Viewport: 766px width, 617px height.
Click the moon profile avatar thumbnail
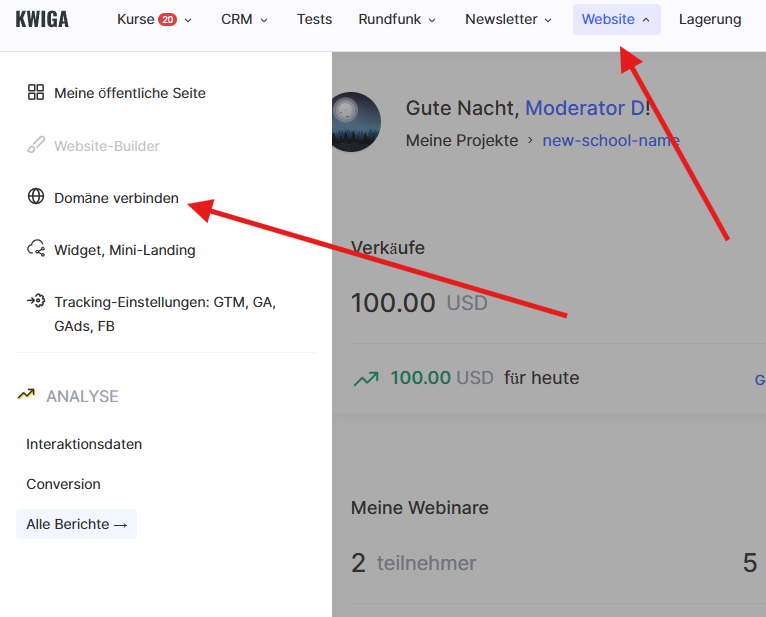[354, 122]
